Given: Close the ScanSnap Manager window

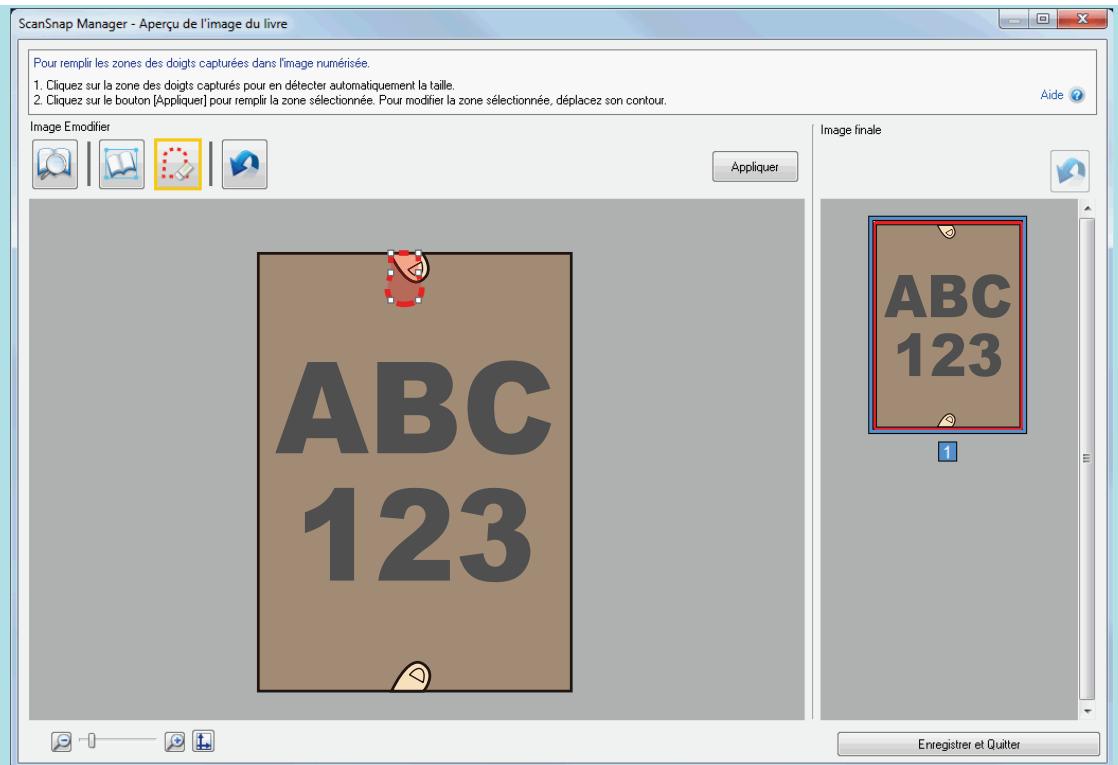Looking at the screenshot, I should pos(1082,19).
